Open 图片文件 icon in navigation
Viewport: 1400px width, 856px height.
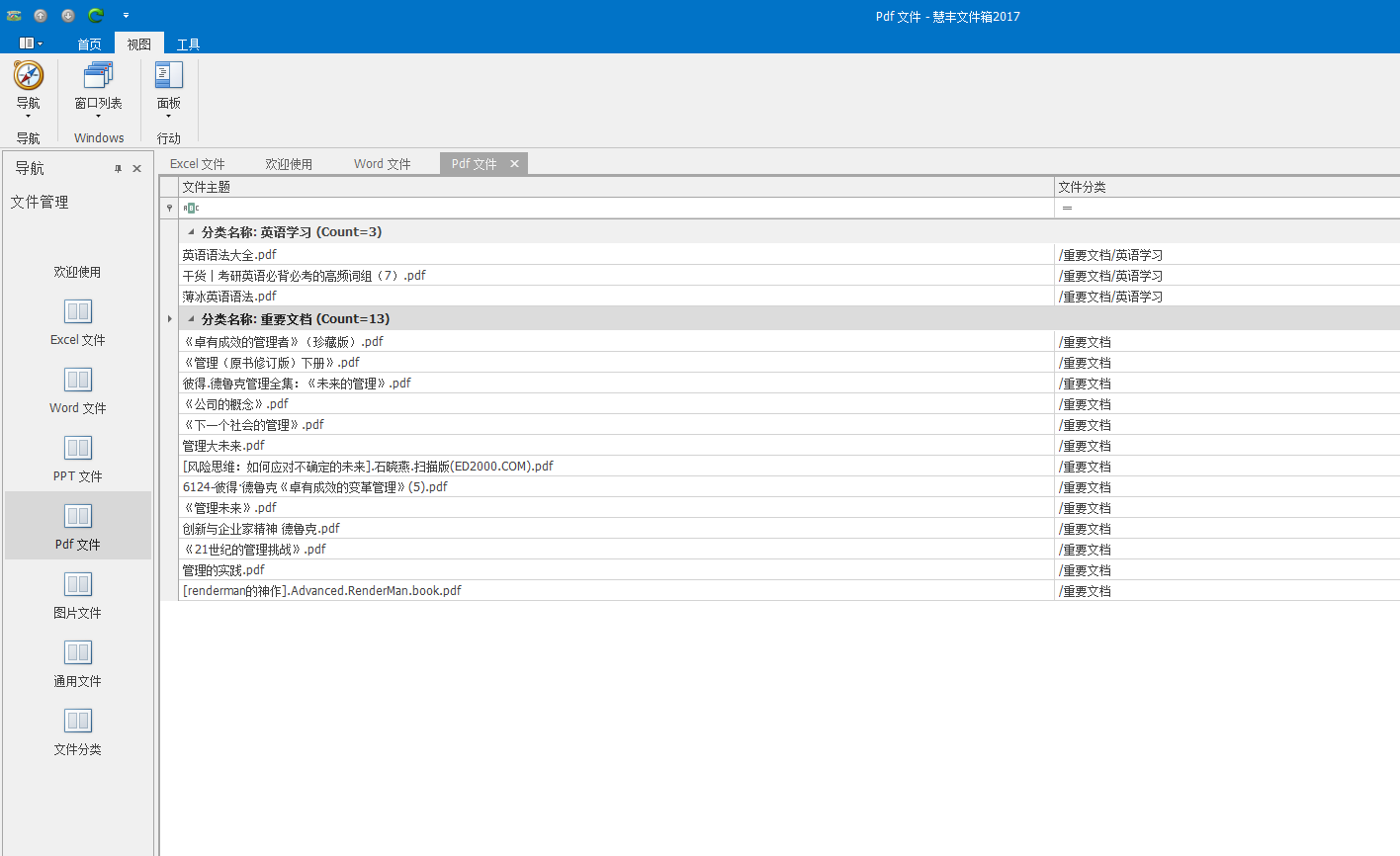[x=78, y=584]
